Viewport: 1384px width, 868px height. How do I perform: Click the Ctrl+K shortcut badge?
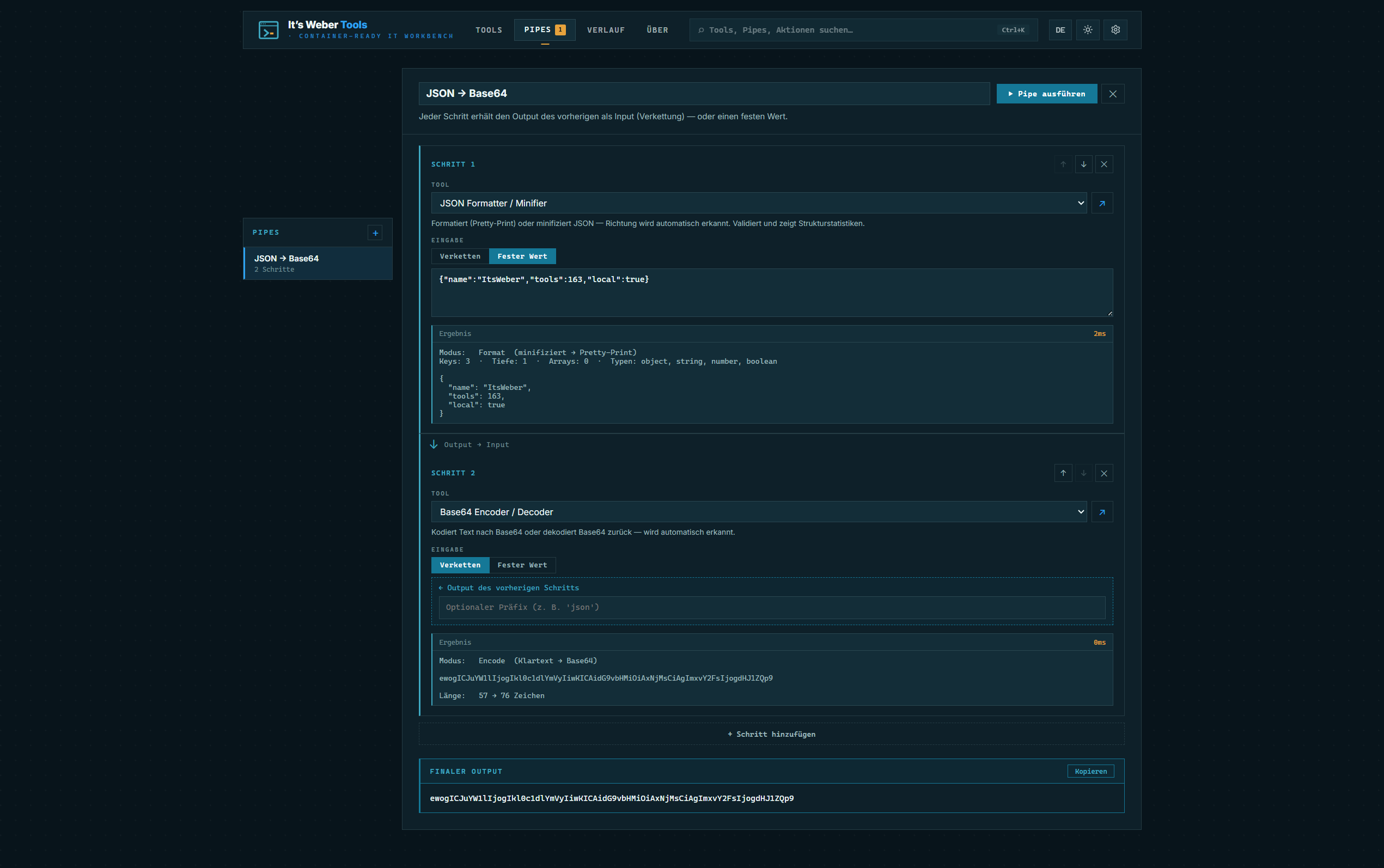tap(1013, 30)
